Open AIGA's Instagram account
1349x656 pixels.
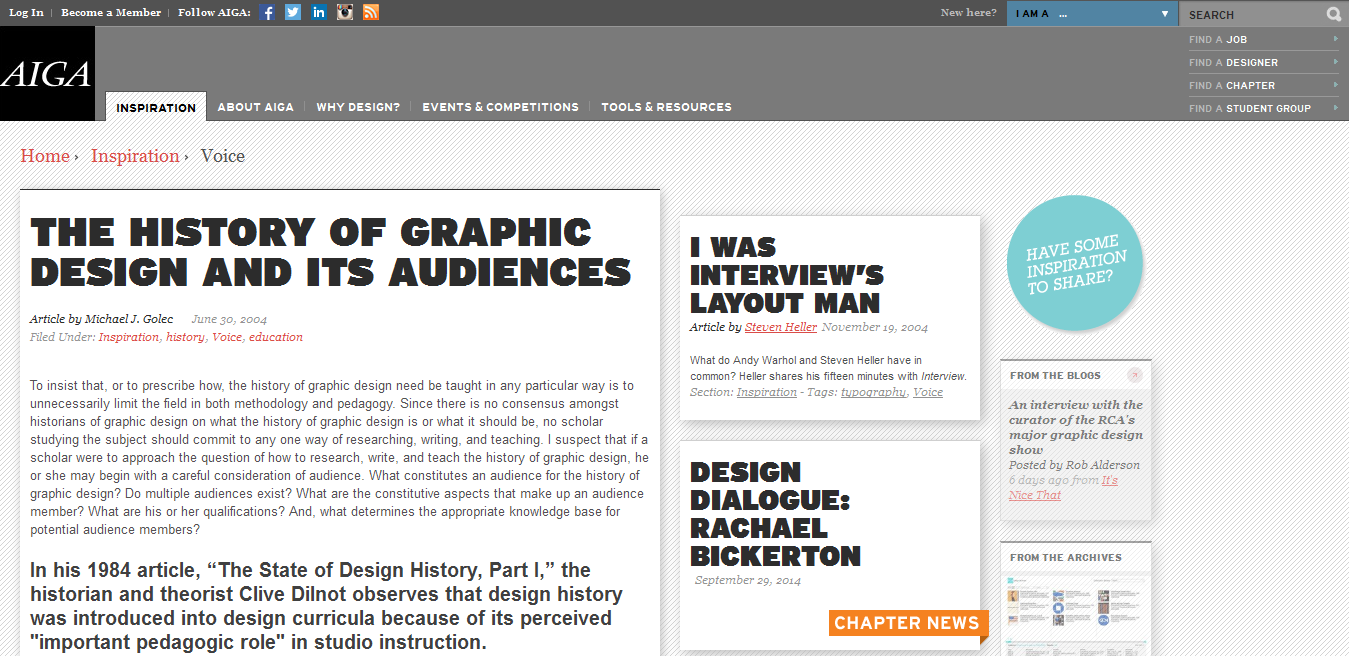tap(344, 12)
